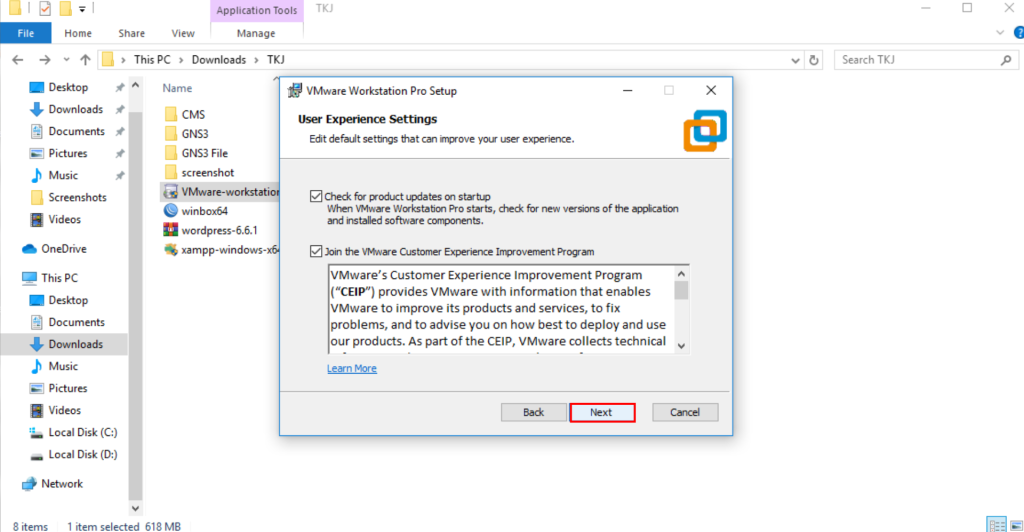Open the View ribbon tab
This screenshot has height=532, width=1024.
point(183,33)
